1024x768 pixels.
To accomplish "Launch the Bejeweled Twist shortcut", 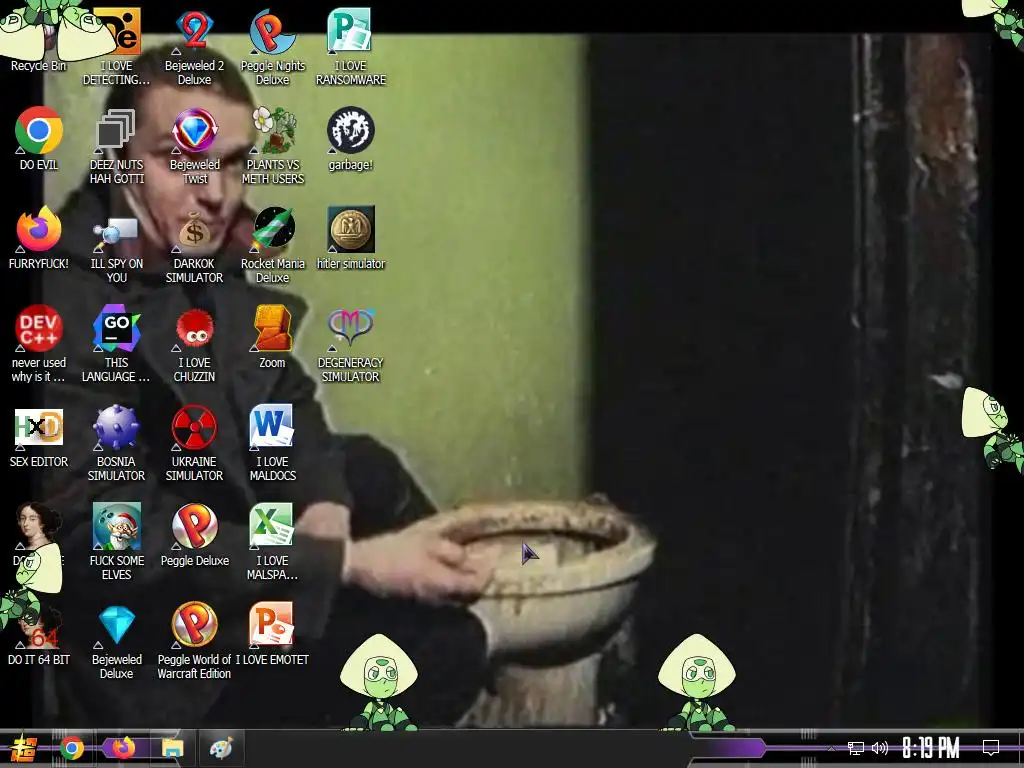I will 195,146.
